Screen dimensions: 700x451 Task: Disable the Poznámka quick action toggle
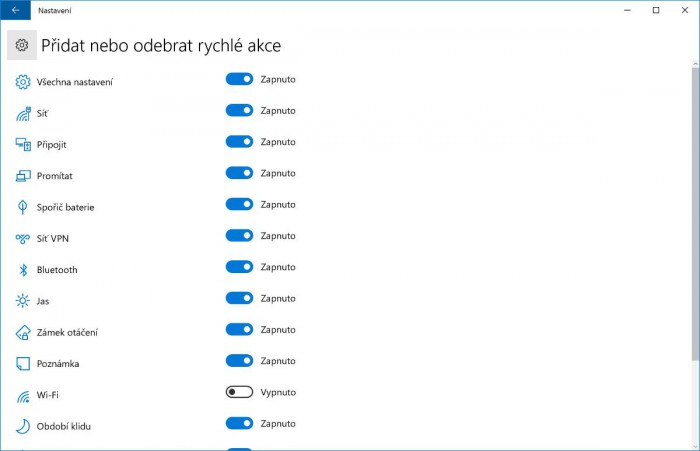pyautogui.click(x=239, y=361)
